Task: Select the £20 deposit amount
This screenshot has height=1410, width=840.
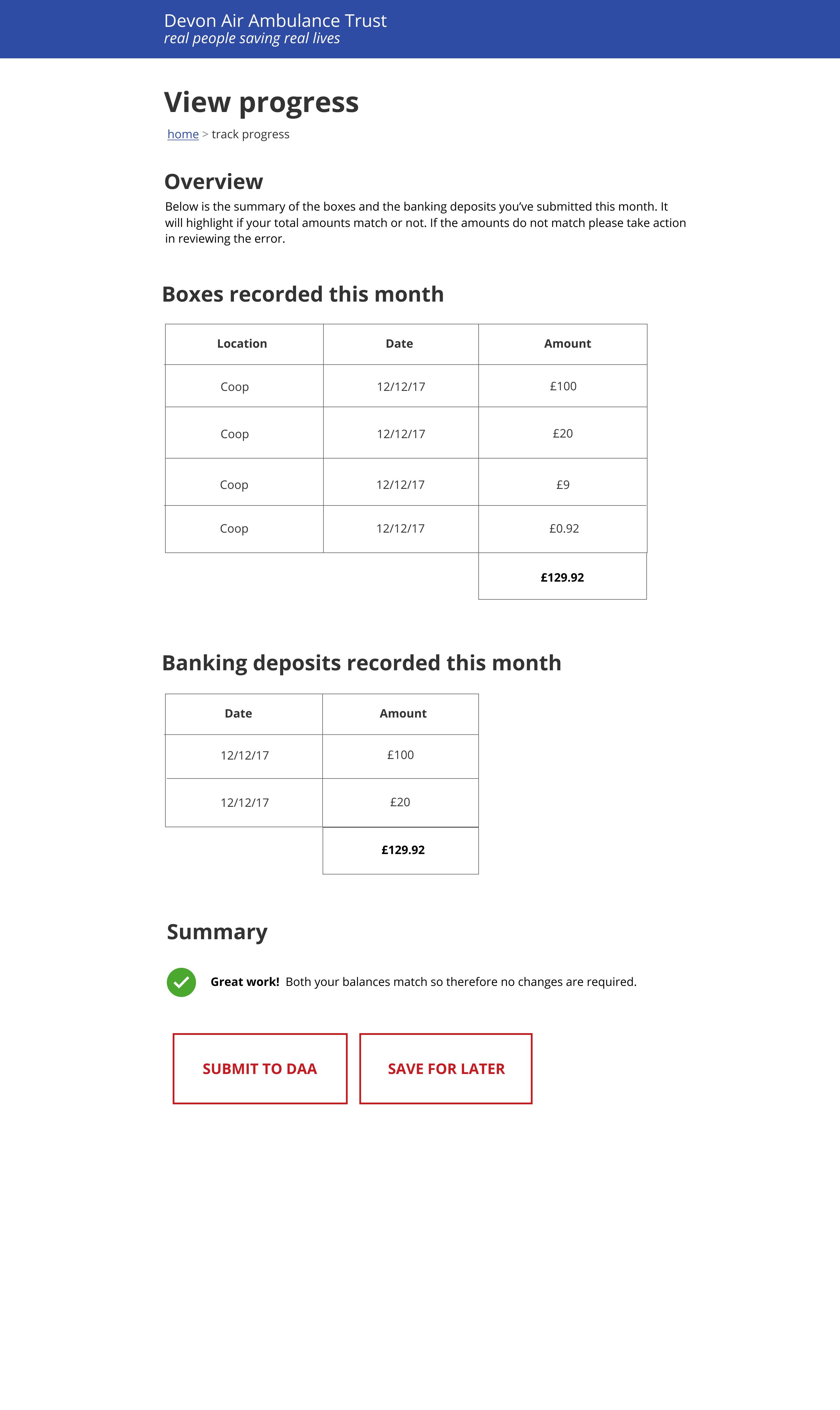Action: 400,802
